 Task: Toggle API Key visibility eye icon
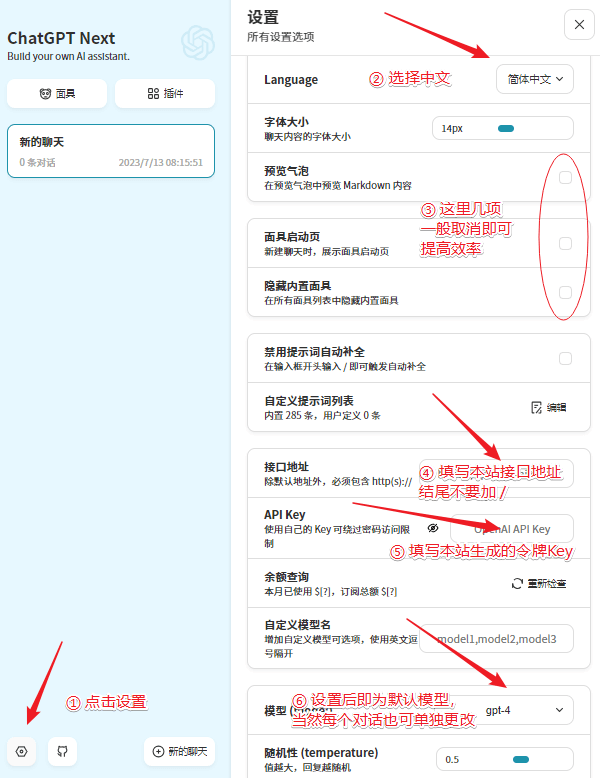[433, 527]
